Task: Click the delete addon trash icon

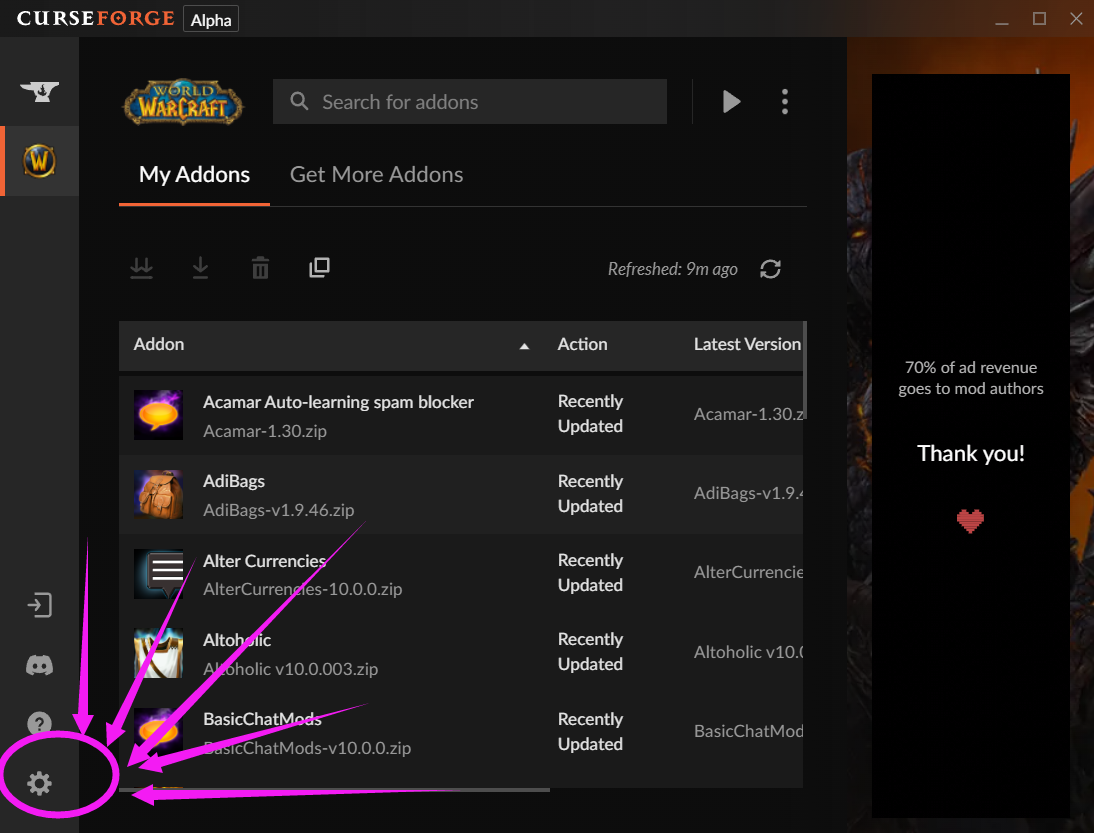Action: (260, 268)
